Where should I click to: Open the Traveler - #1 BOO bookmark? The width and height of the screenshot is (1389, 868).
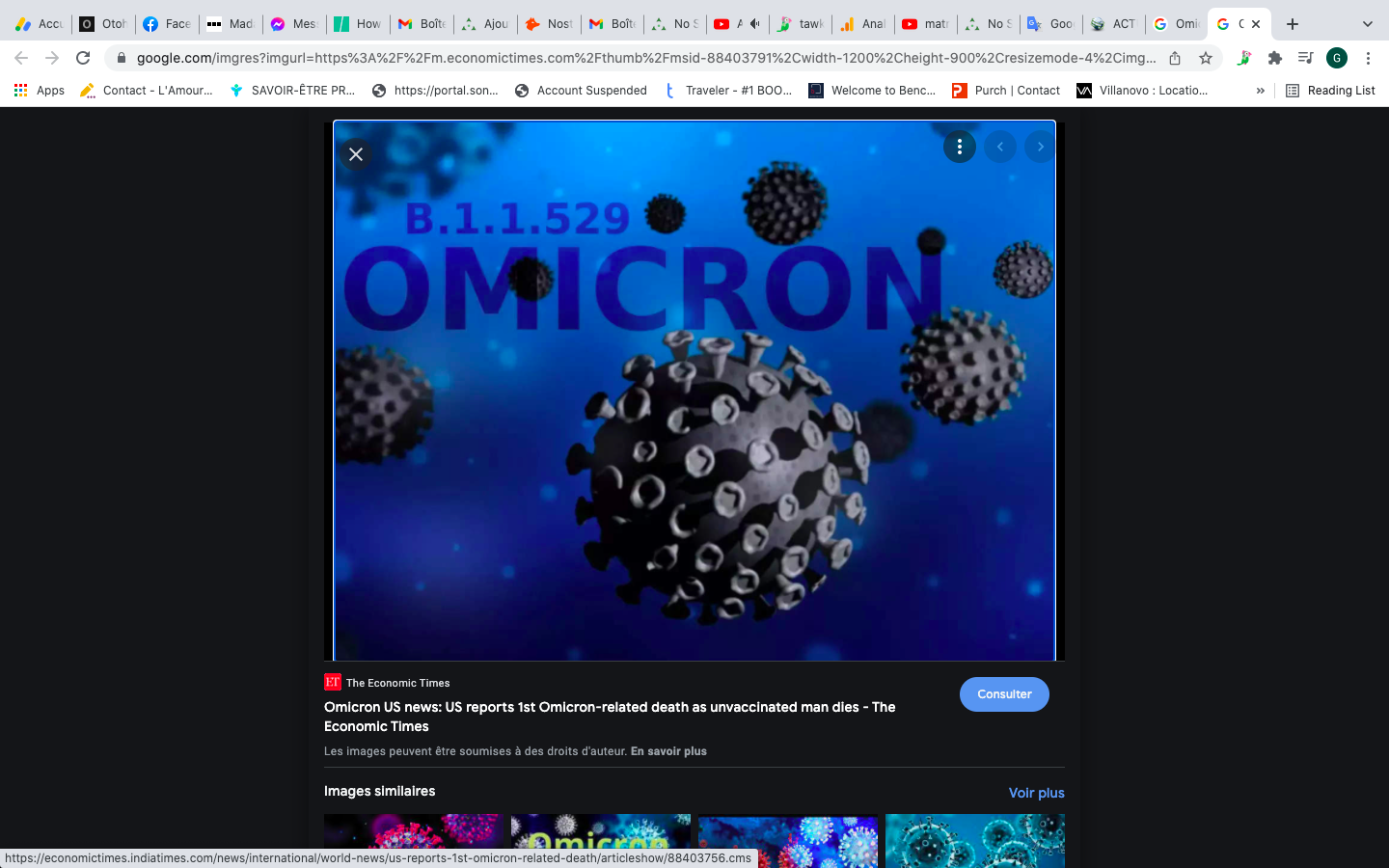(727, 91)
